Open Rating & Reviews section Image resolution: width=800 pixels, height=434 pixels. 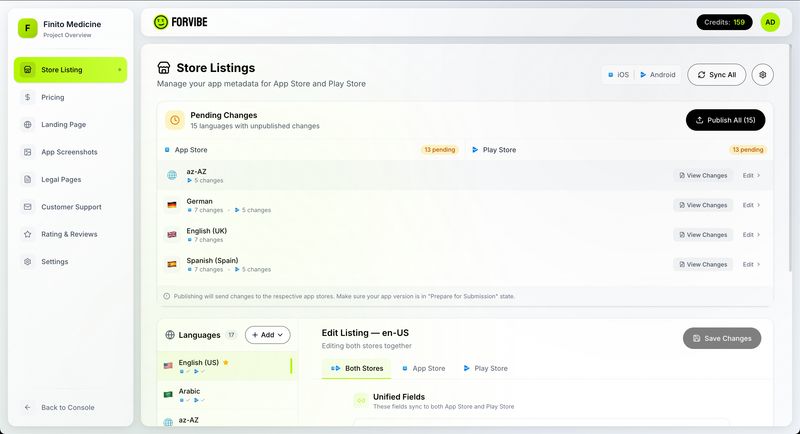70,234
